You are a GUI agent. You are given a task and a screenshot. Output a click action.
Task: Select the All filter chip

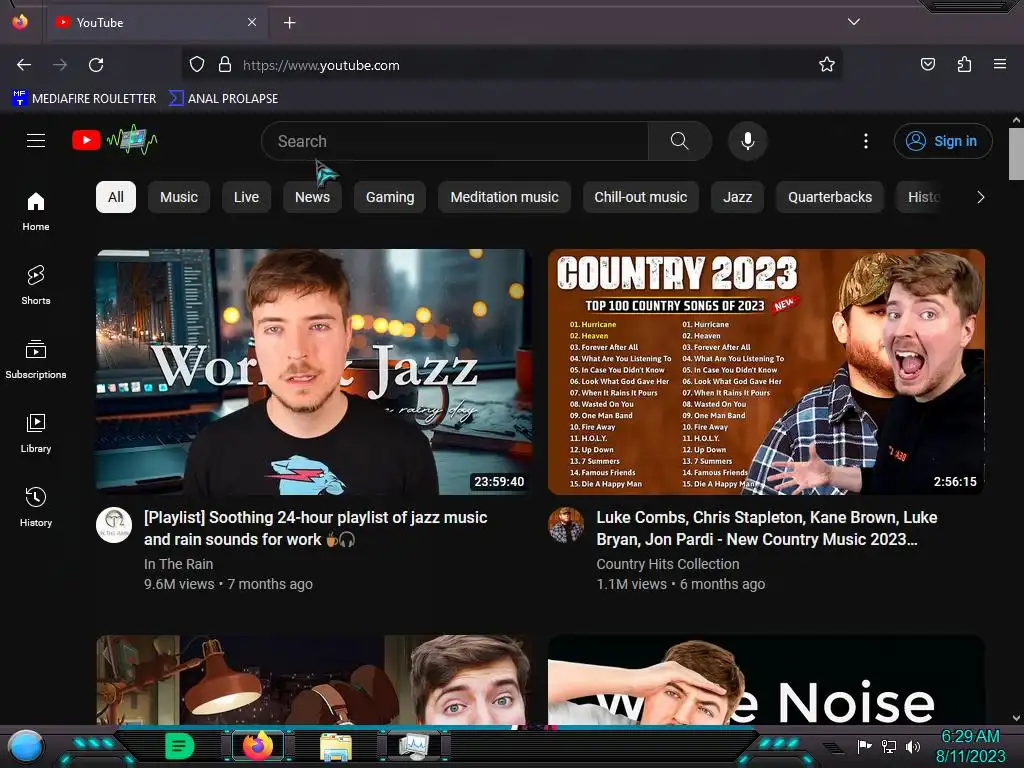pyautogui.click(x=116, y=197)
